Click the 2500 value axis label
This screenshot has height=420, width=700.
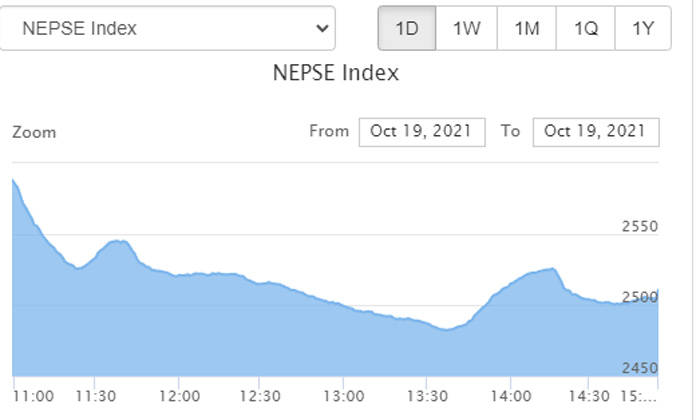[x=639, y=298]
